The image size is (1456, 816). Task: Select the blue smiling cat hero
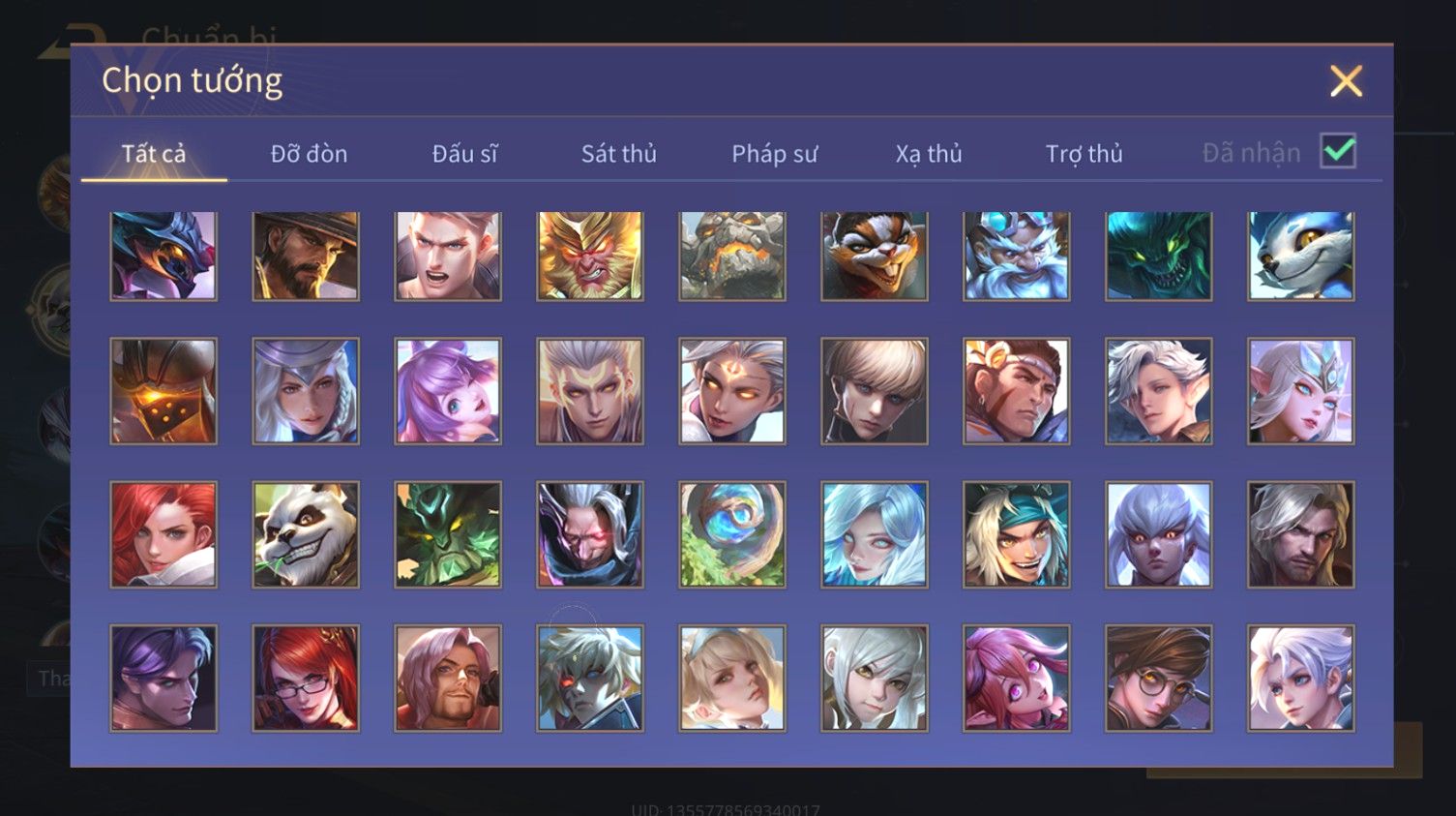coord(1301,256)
